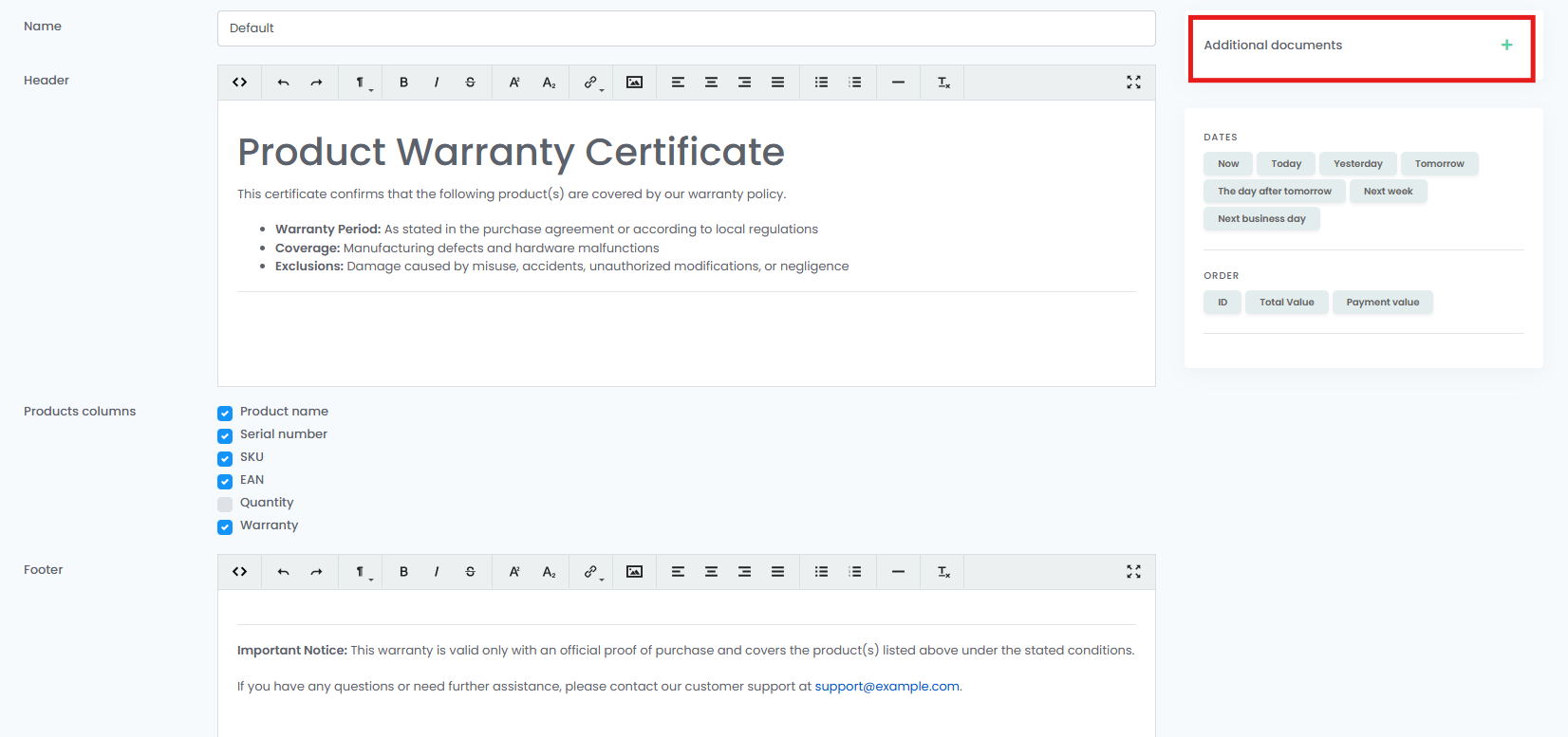Align text left in Header editor
The image size is (1568, 737).
click(x=678, y=83)
